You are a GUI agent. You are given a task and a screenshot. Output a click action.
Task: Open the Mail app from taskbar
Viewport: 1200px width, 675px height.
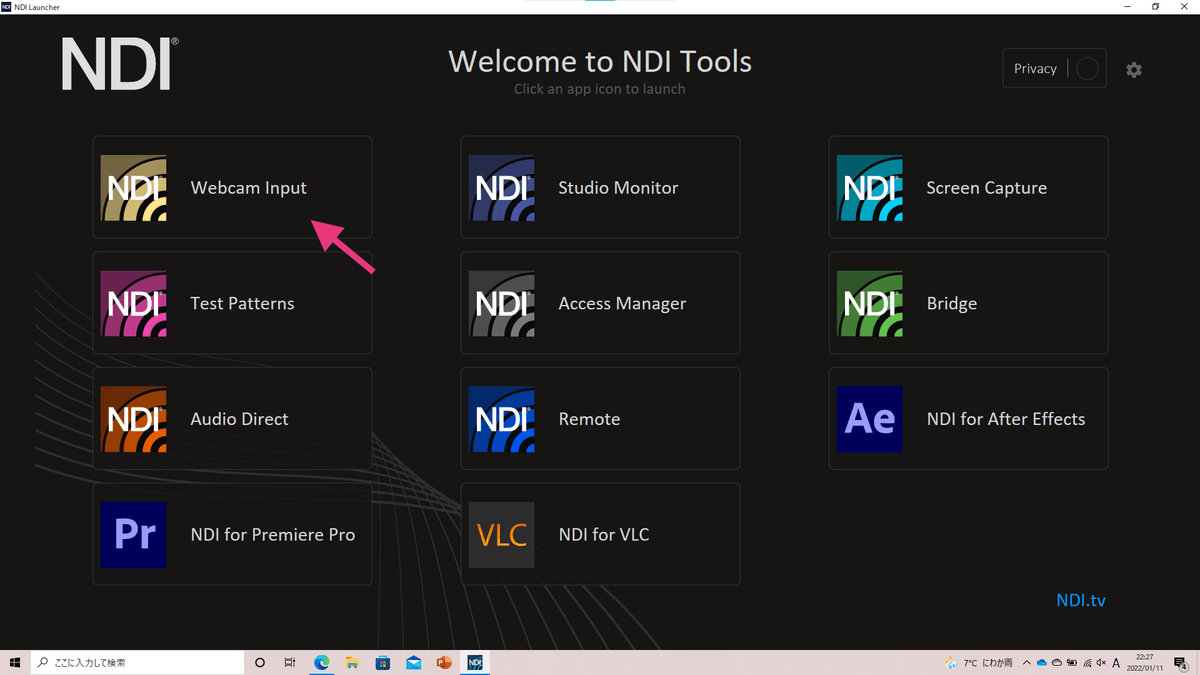click(x=414, y=662)
